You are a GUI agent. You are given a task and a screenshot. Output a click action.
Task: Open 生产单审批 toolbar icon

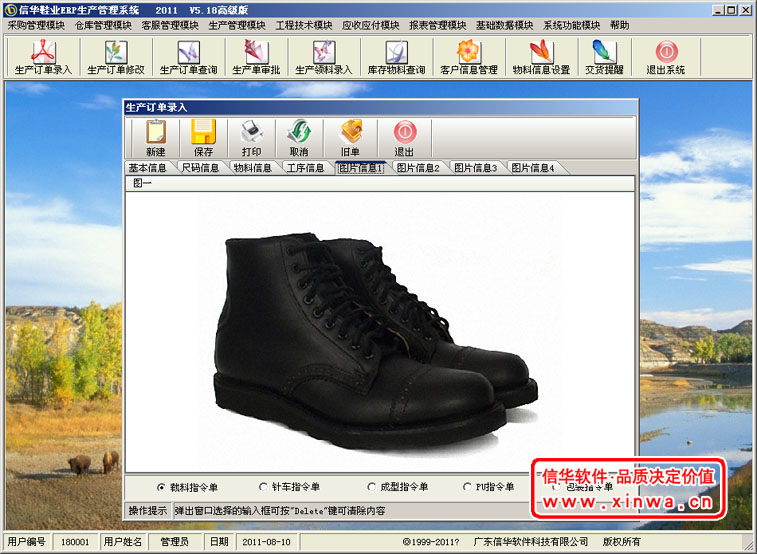click(256, 57)
